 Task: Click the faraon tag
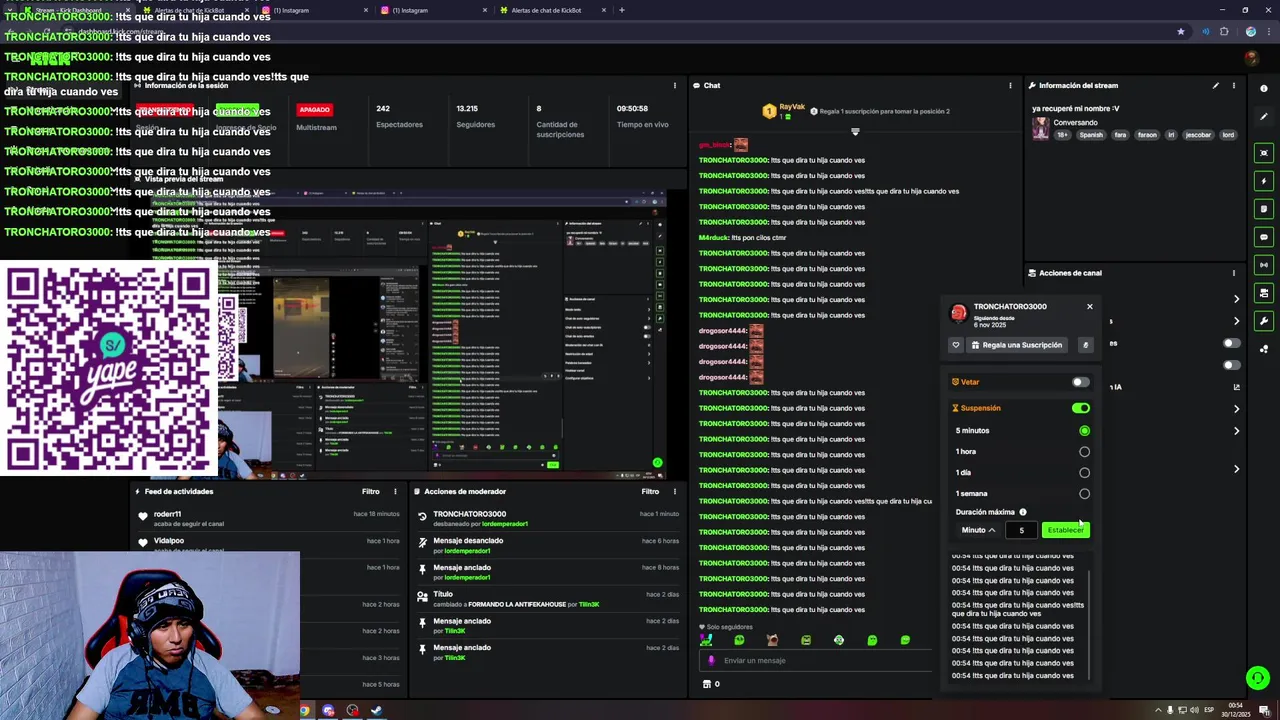point(1147,135)
